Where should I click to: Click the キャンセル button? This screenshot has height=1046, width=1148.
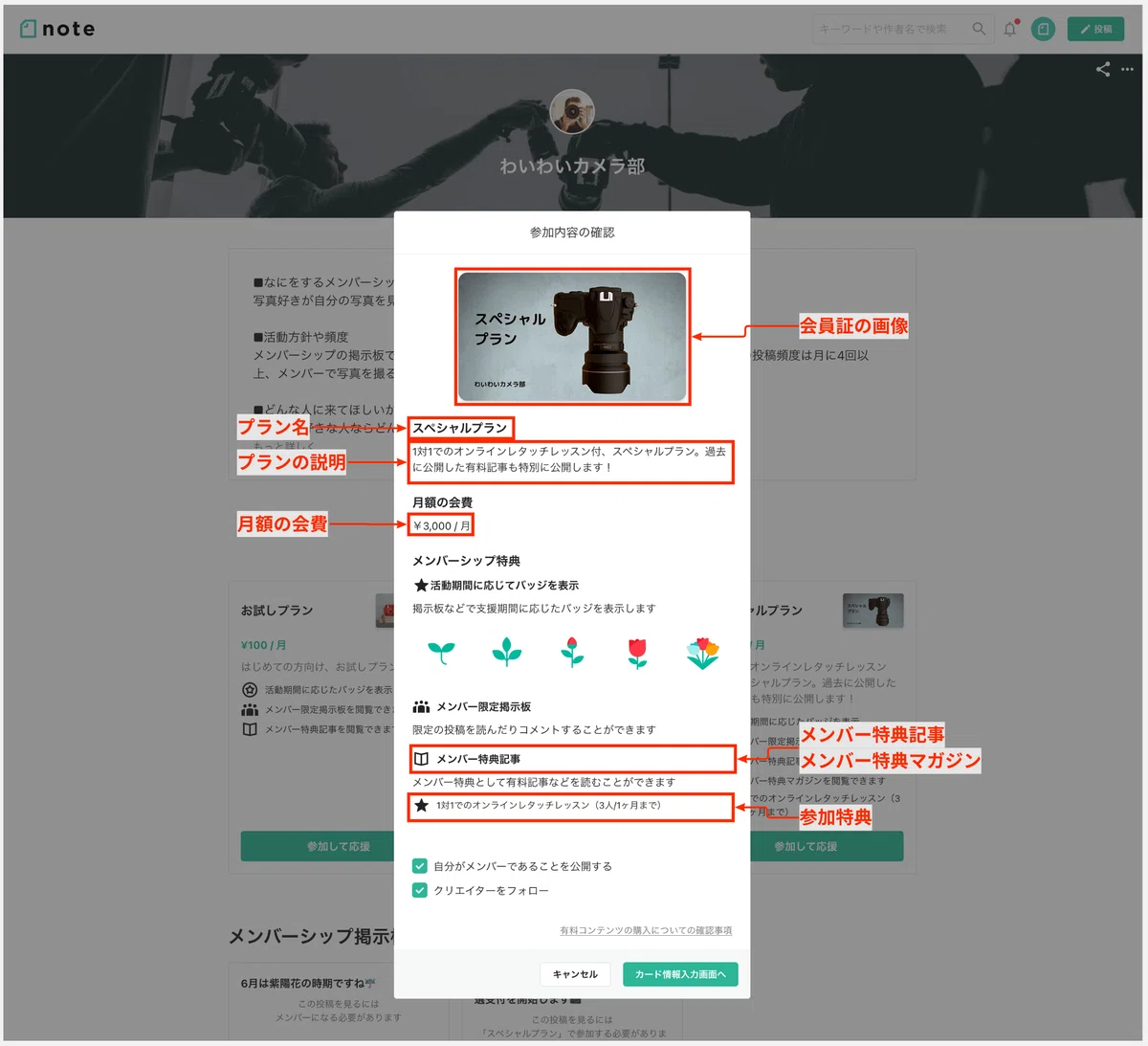pos(575,974)
